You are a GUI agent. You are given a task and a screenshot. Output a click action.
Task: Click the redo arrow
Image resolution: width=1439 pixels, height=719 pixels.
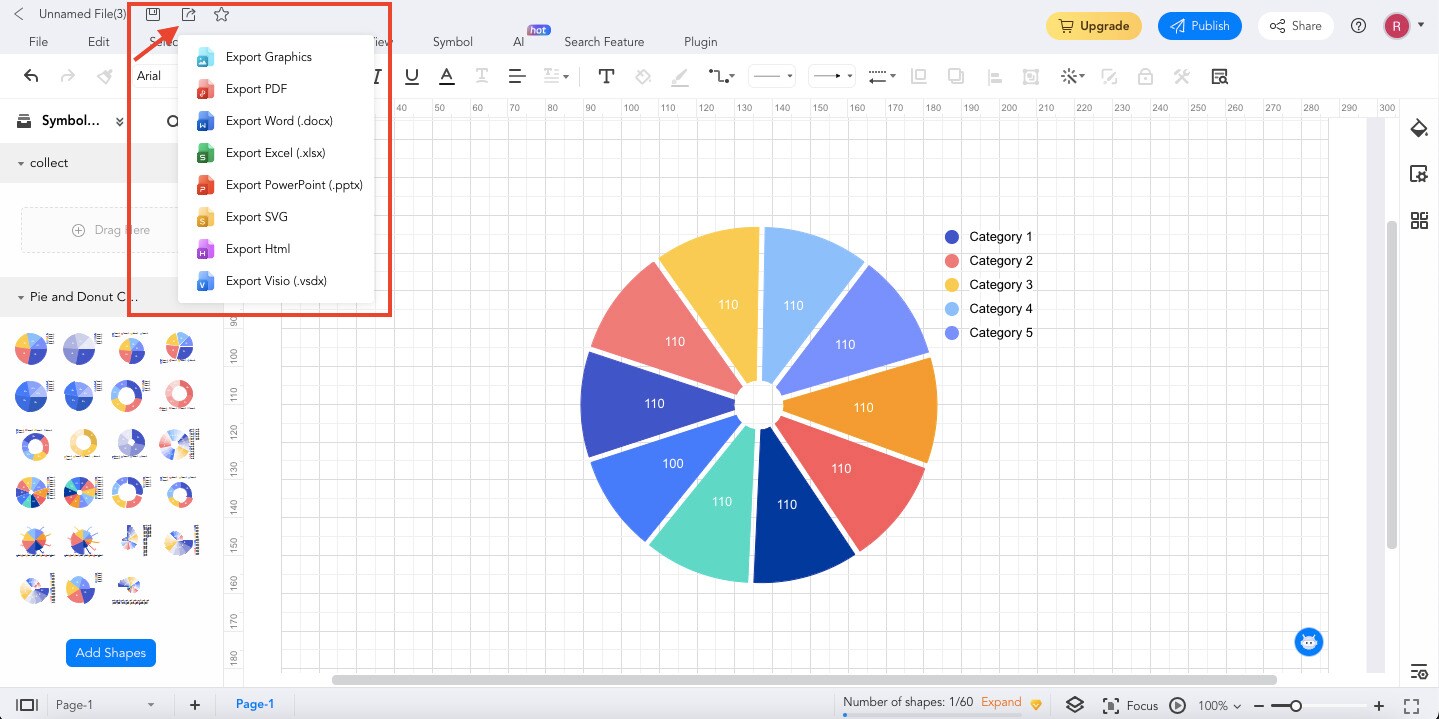point(68,76)
